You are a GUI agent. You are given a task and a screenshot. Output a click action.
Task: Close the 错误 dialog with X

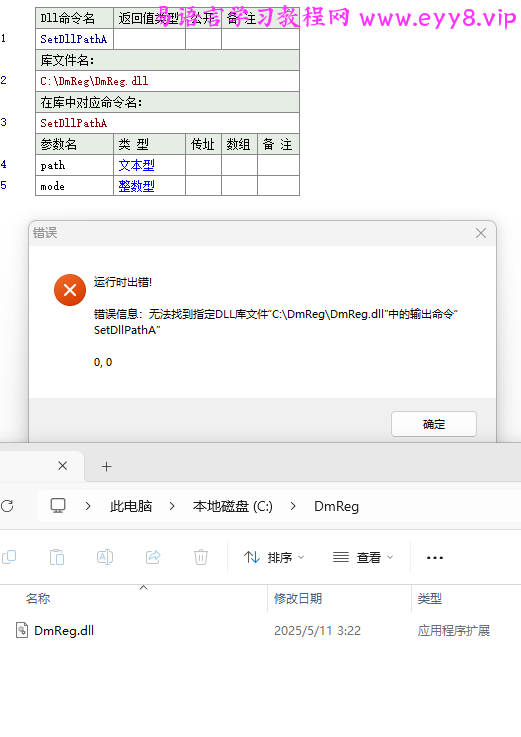(x=481, y=233)
